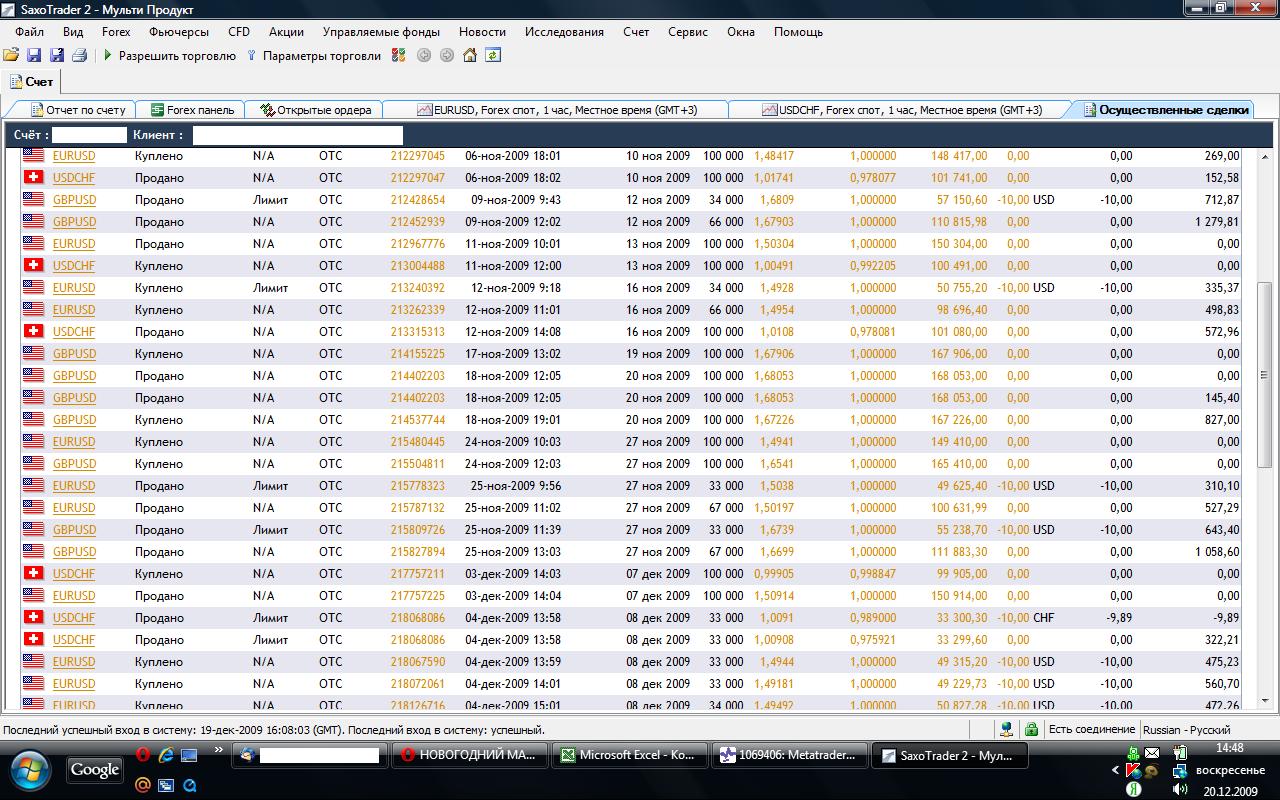1280x800 pixels.
Task: Switch to the USDCHF Forex спот chart tab
Action: point(901,110)
